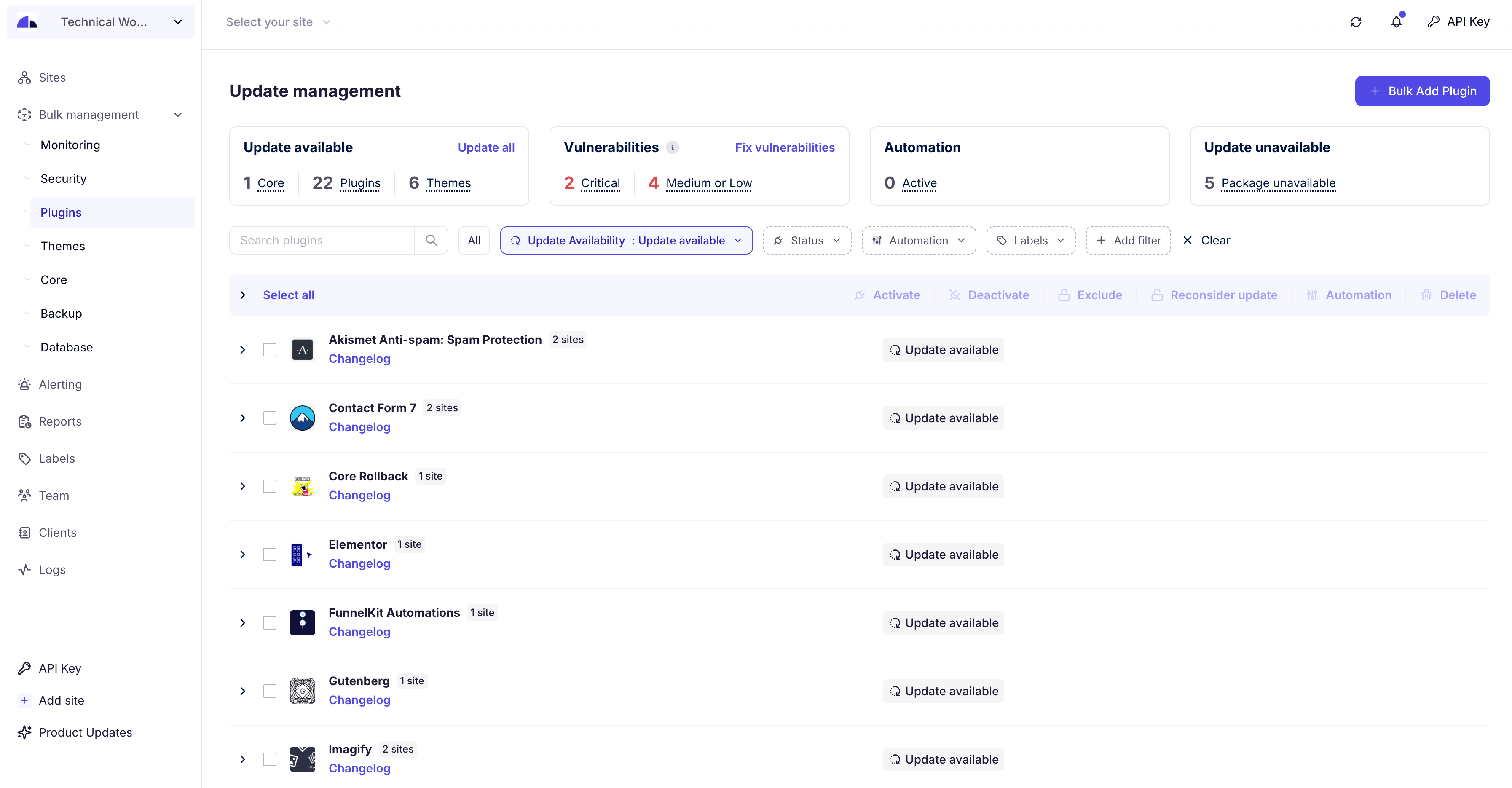Open Clients in the sidebar
This screenshot has width=1512, height=788.
pyautogui.click(x=57, y=532)
